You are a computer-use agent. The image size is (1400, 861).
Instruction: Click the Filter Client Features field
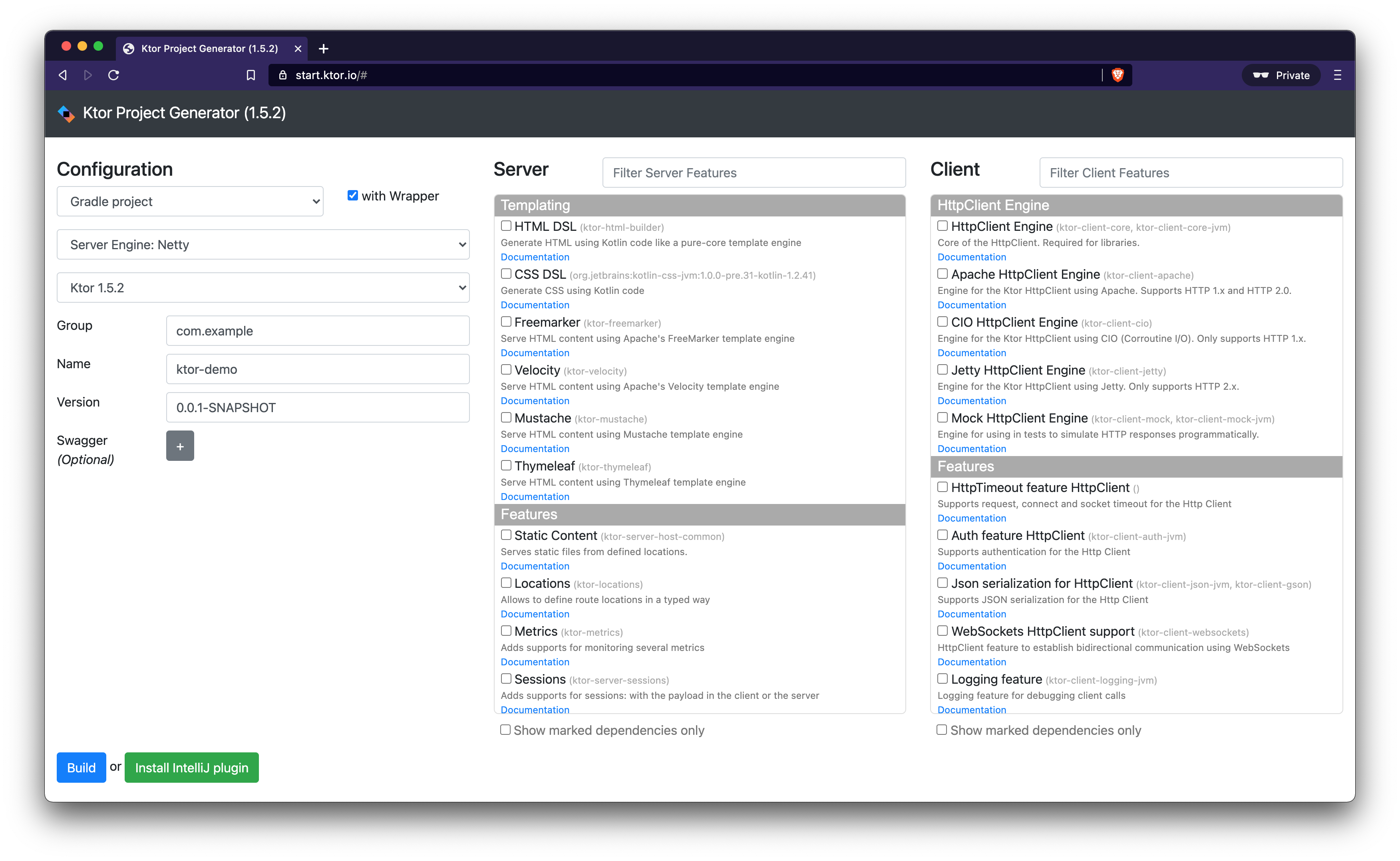pos(1191,173)
